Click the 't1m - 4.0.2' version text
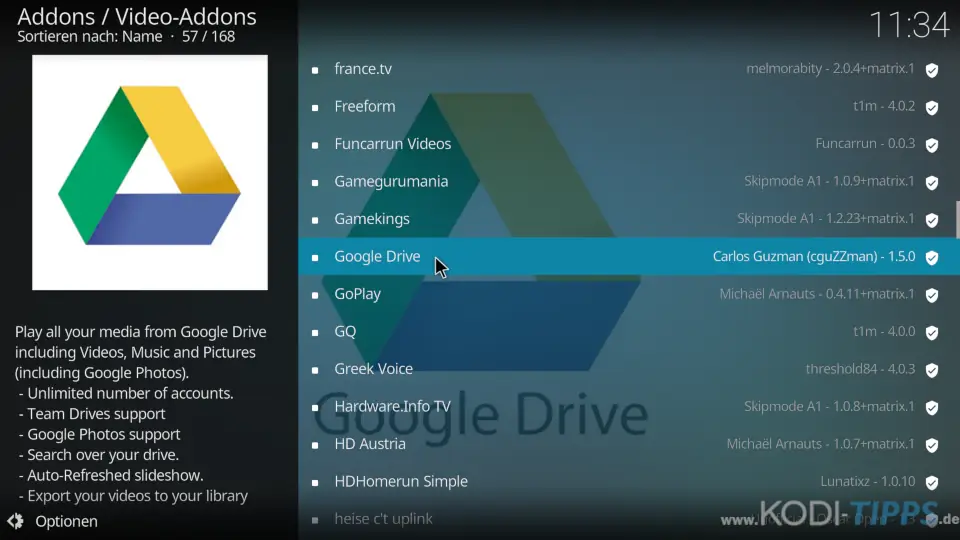Viewport: 960px width, 540px height. (x=884, y=106)
